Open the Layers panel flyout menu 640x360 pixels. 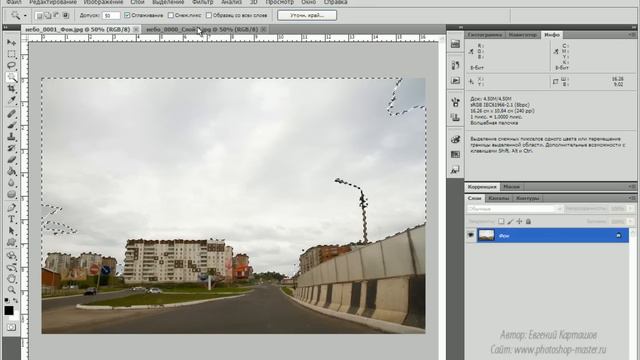(x=632, y=198)
